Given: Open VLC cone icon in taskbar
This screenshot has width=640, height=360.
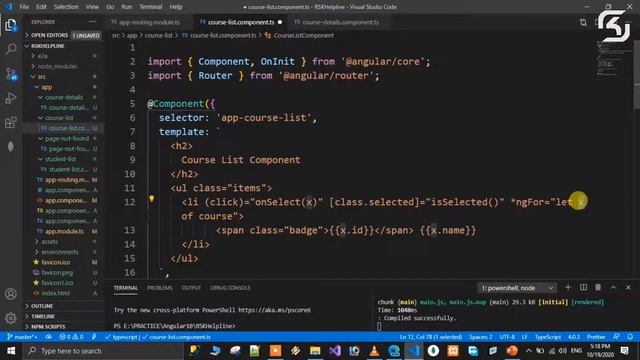Looking at the screenshot, I should pos(374,351).
